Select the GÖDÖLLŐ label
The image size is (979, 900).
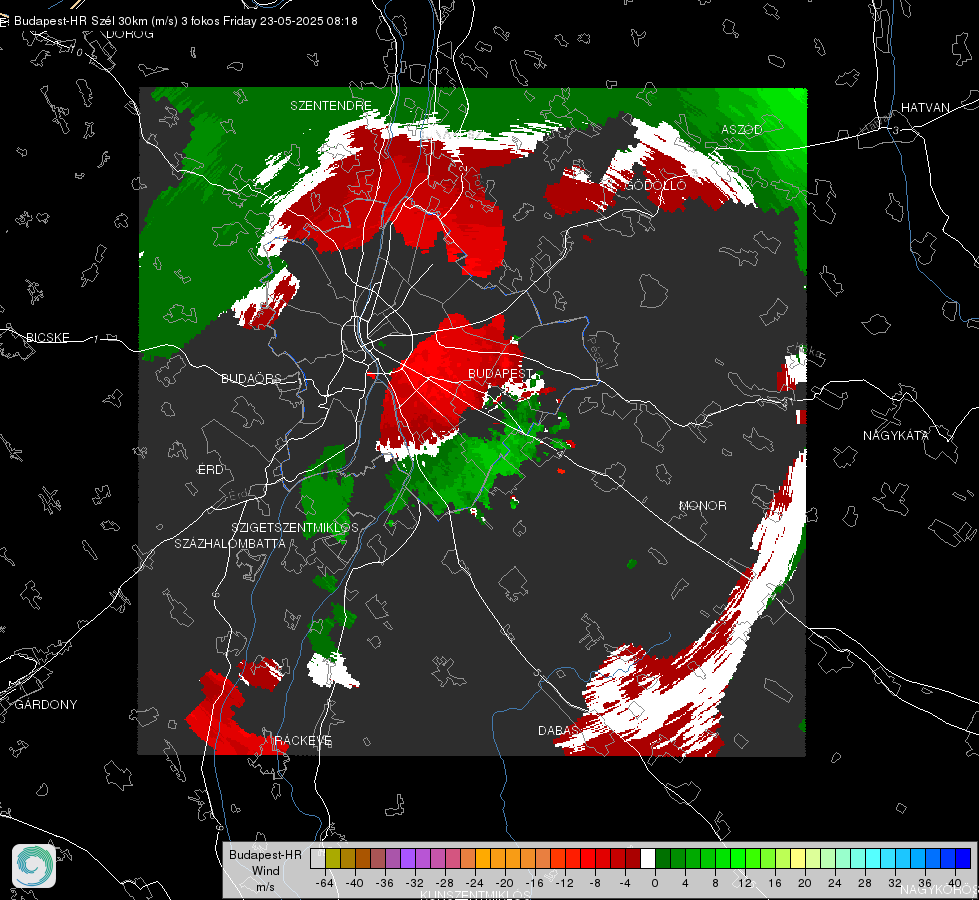(656, 185)
